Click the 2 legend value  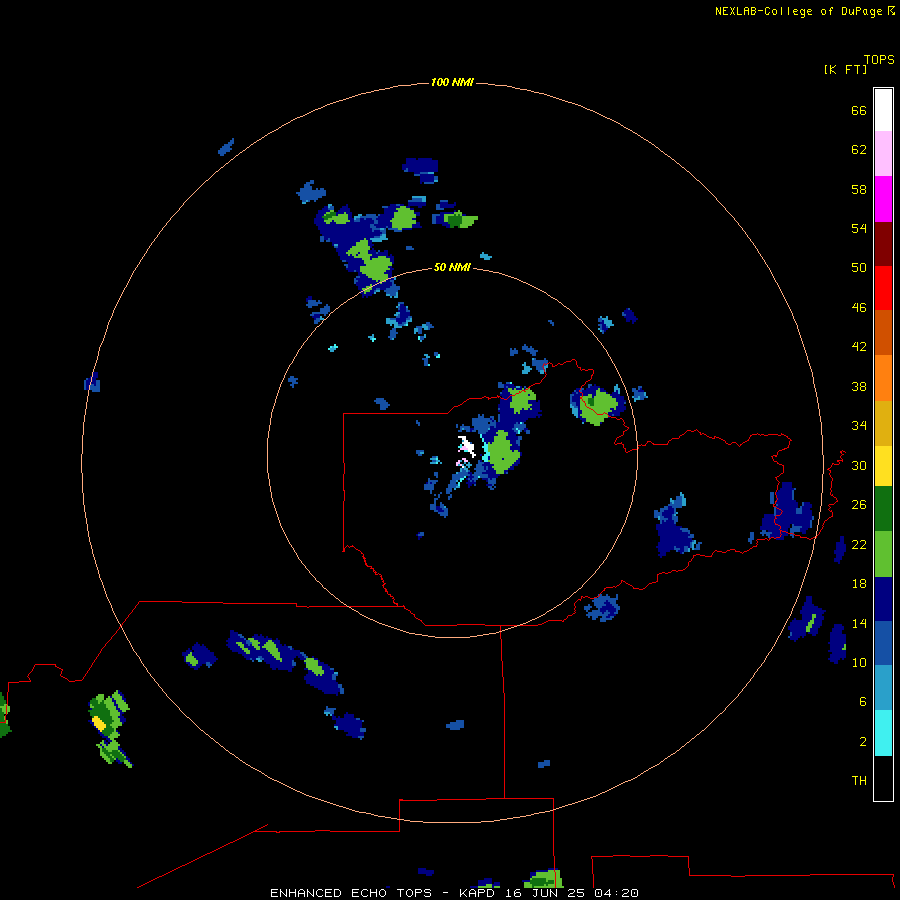tap(863, 742)
